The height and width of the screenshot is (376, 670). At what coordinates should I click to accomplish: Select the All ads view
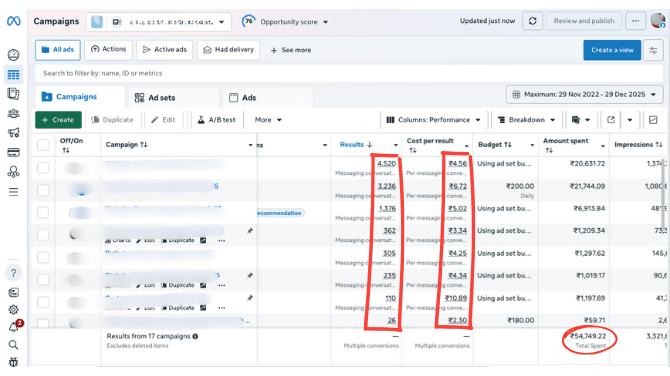[x=58, y=50]
